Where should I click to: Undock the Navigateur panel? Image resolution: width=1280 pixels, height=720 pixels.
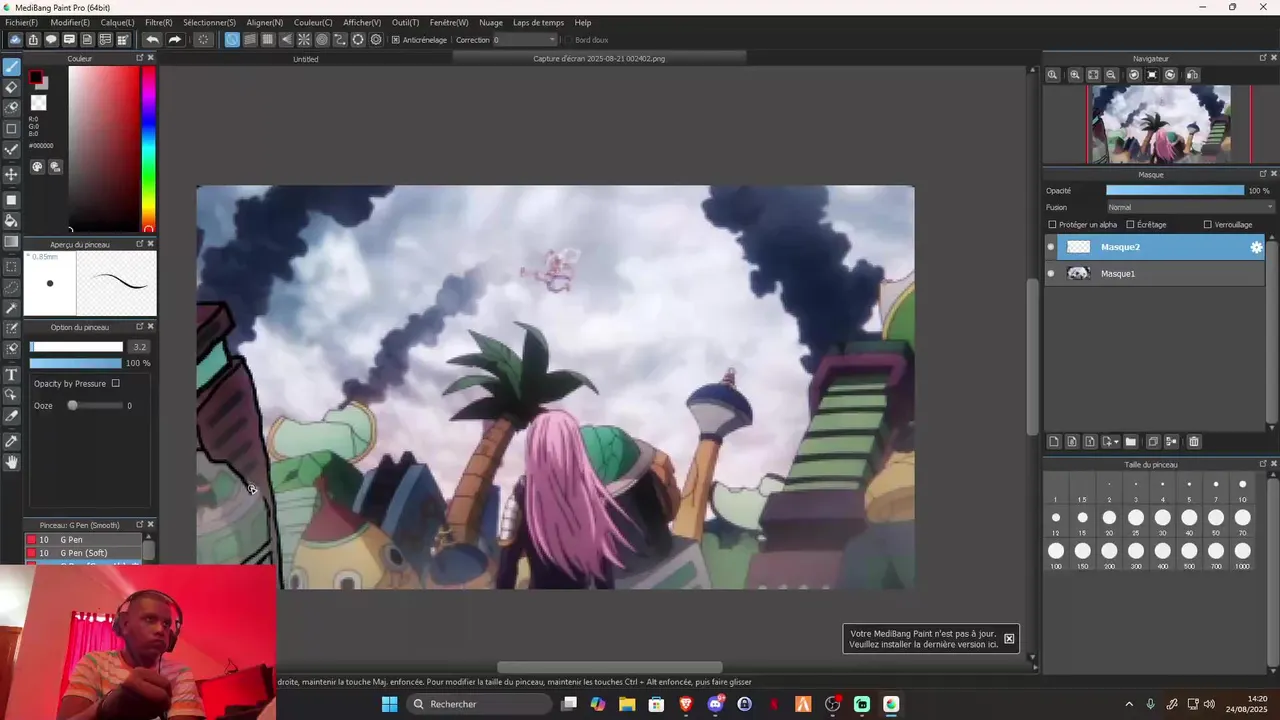(x=1262, y=58)
